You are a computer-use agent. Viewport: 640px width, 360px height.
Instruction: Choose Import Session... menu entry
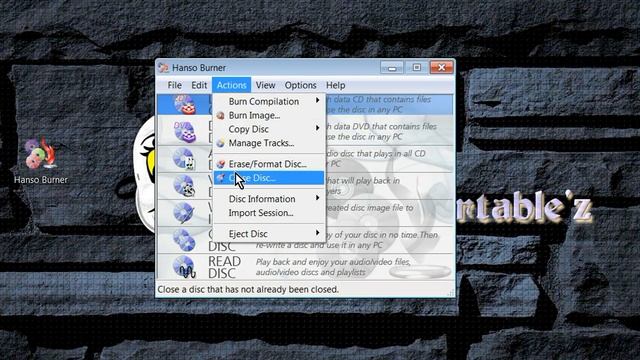pos(269,213)
